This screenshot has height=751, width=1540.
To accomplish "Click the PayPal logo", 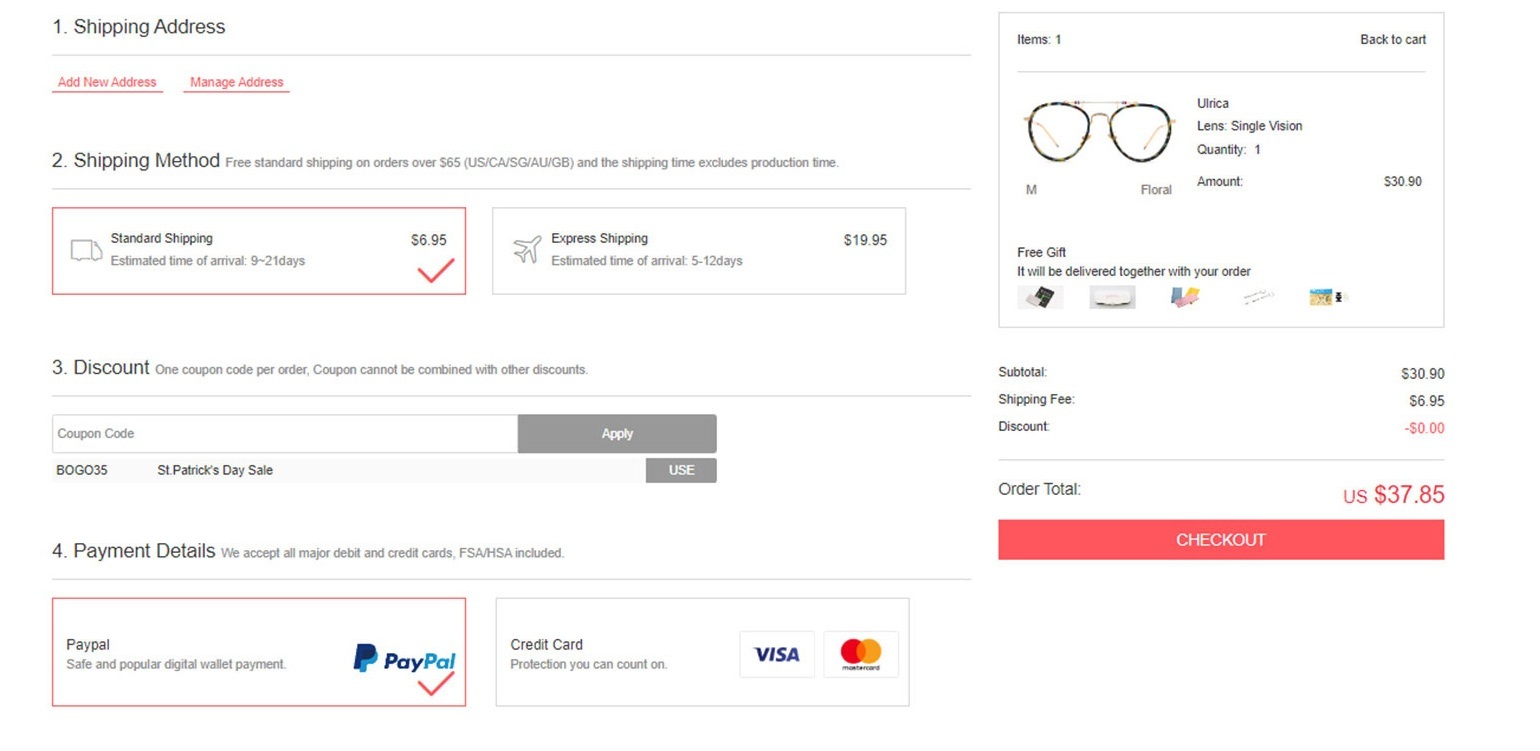I will [404, 659].
